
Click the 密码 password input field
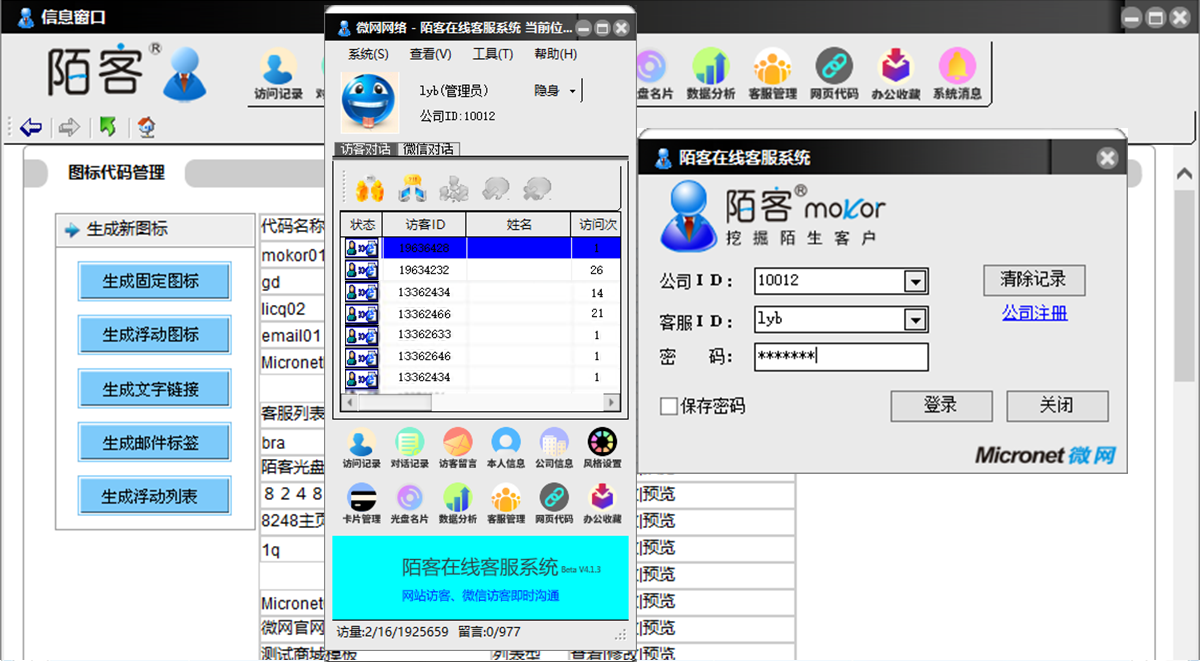841,357
